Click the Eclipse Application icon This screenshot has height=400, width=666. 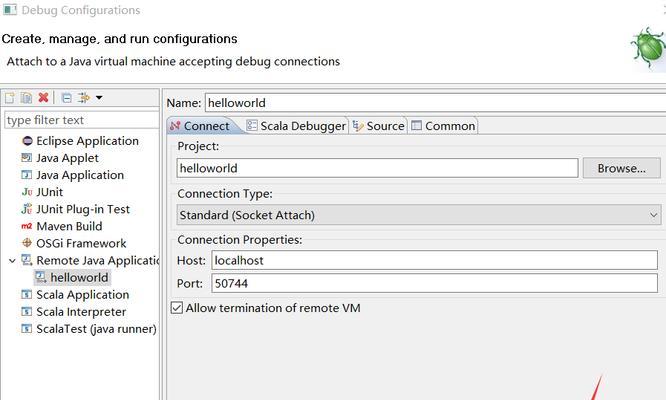click(27, 141)
